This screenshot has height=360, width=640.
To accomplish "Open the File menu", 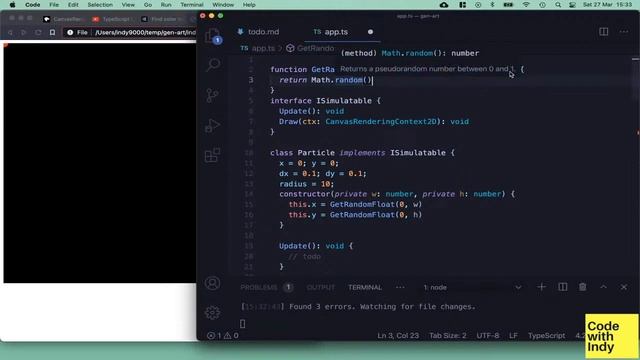I will (x=54, y=5).
